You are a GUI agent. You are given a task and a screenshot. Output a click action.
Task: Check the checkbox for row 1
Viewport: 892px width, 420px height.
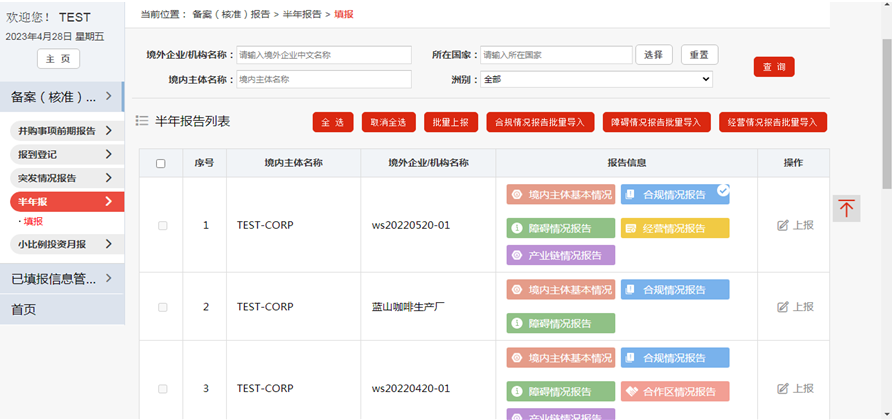(163, 226)
